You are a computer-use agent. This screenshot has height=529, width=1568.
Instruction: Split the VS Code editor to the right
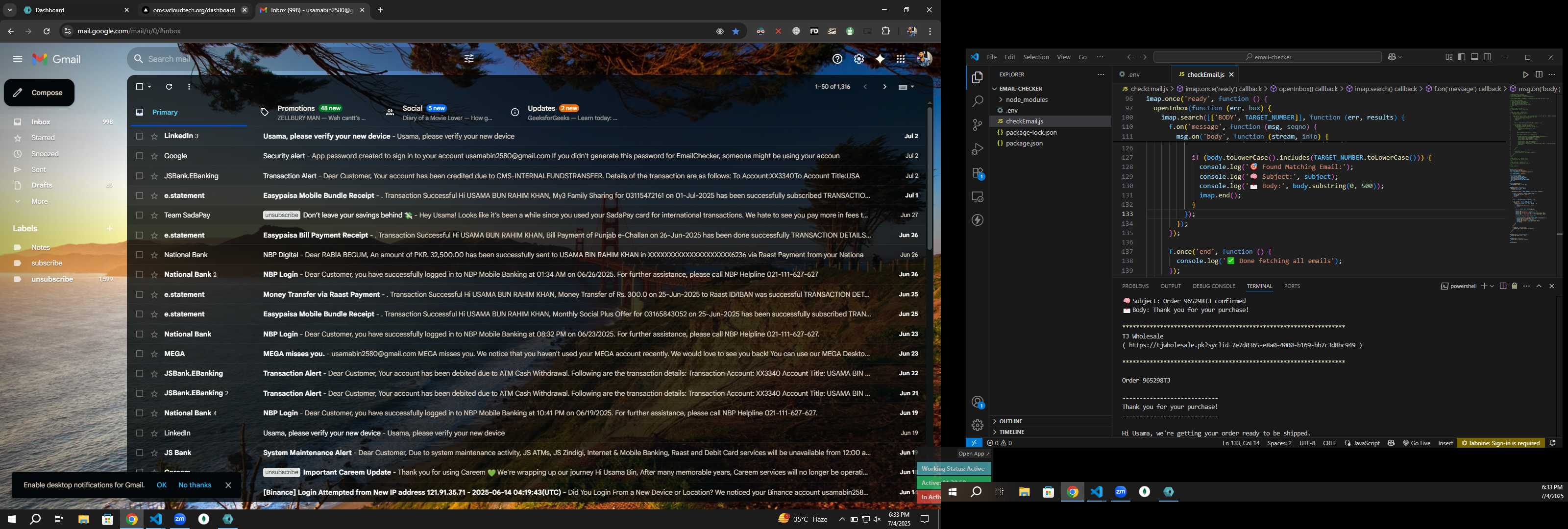[1539, 75]
